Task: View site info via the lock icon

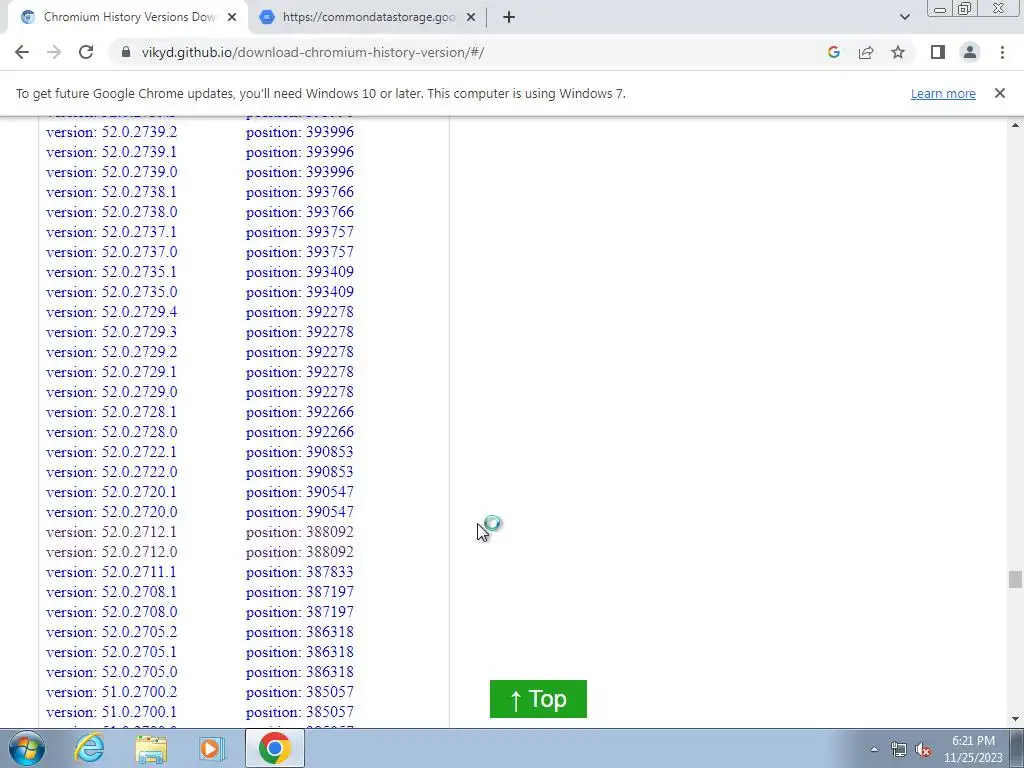Action: pos(126,52)
